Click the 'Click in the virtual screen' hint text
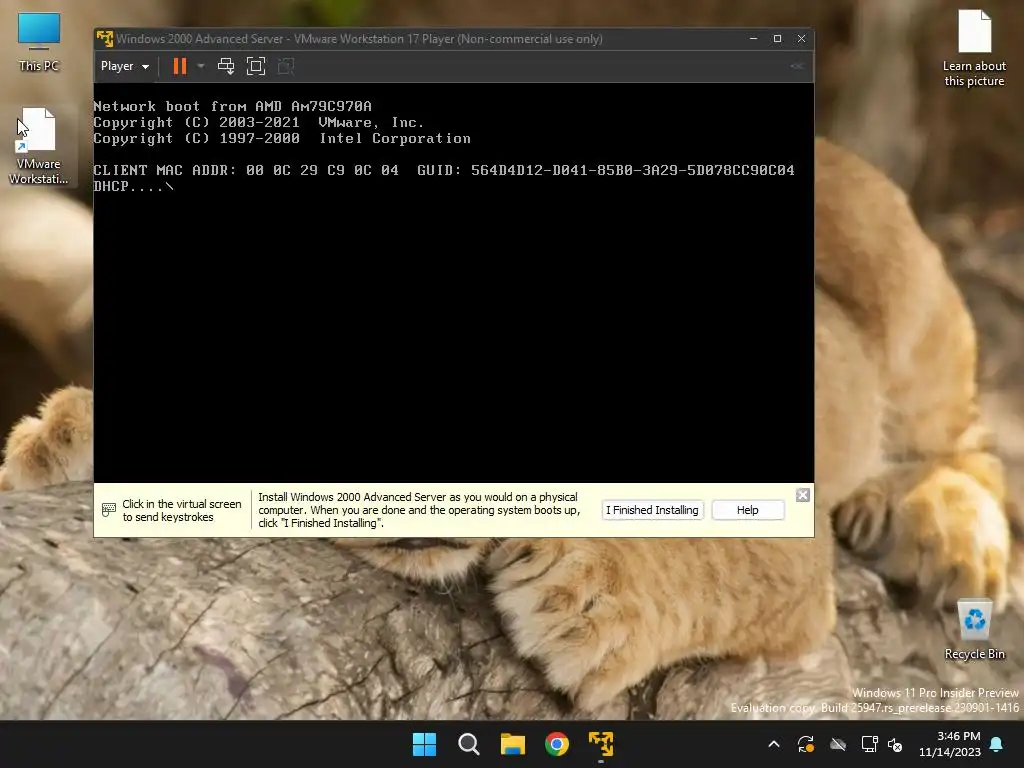Screen dimensions: 1024x768 (x=182, y=510)
